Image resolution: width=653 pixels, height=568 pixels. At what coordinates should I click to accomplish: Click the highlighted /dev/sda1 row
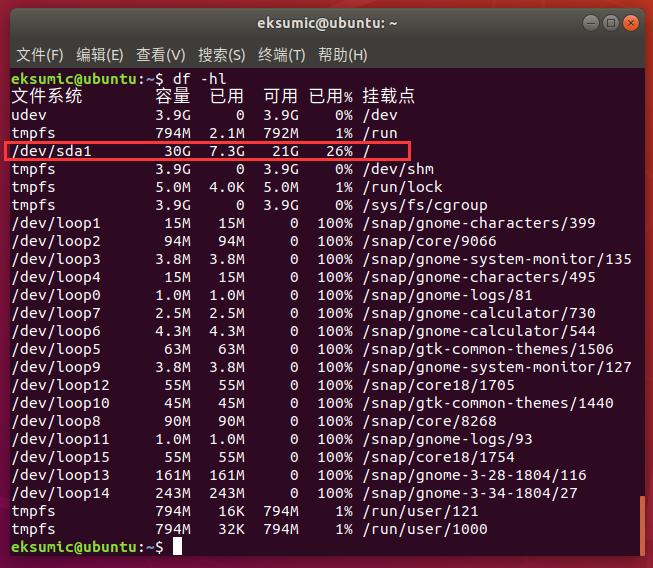[207, 151]
